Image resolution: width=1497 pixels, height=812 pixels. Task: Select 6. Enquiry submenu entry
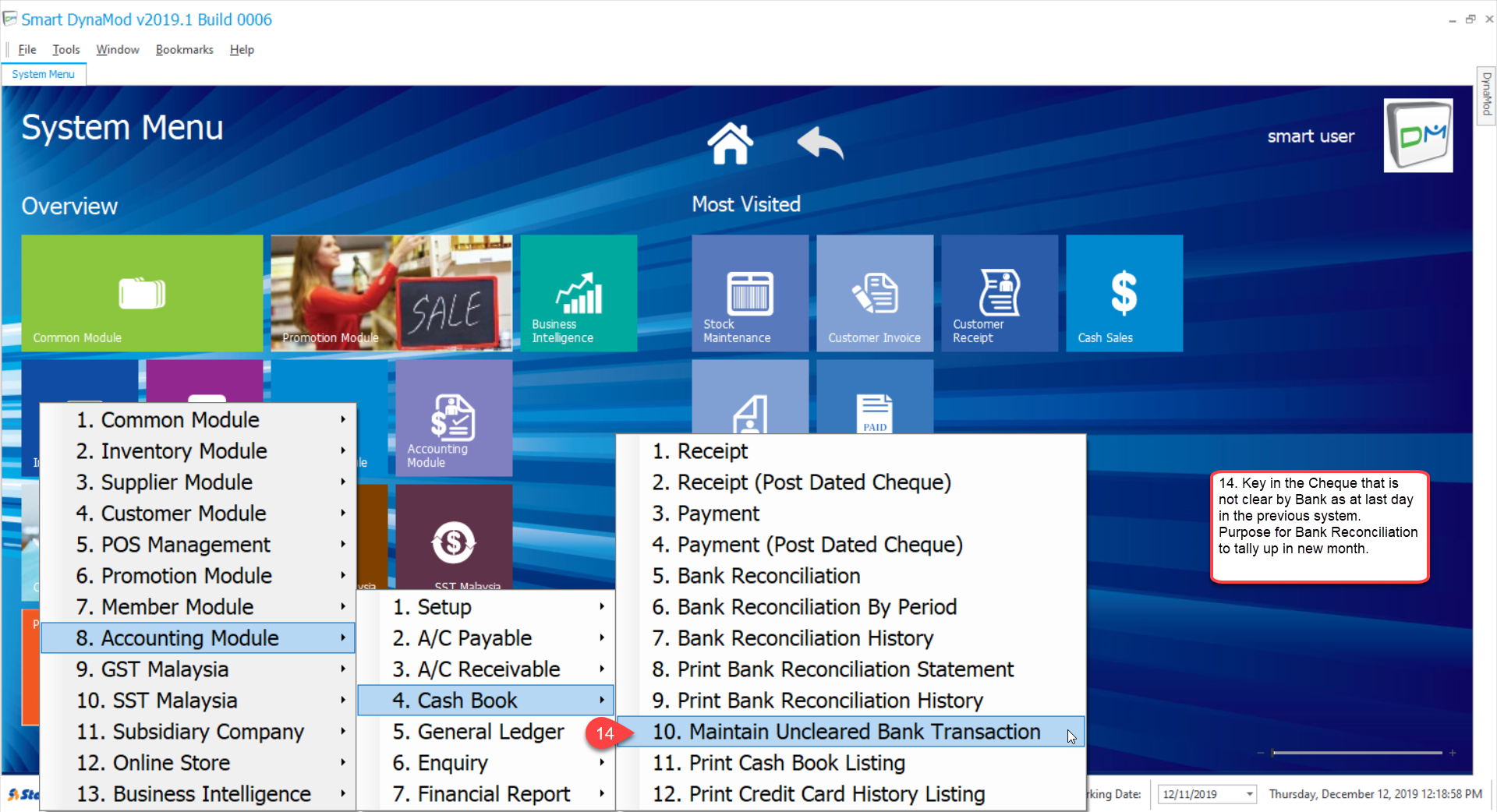[486, 762]
